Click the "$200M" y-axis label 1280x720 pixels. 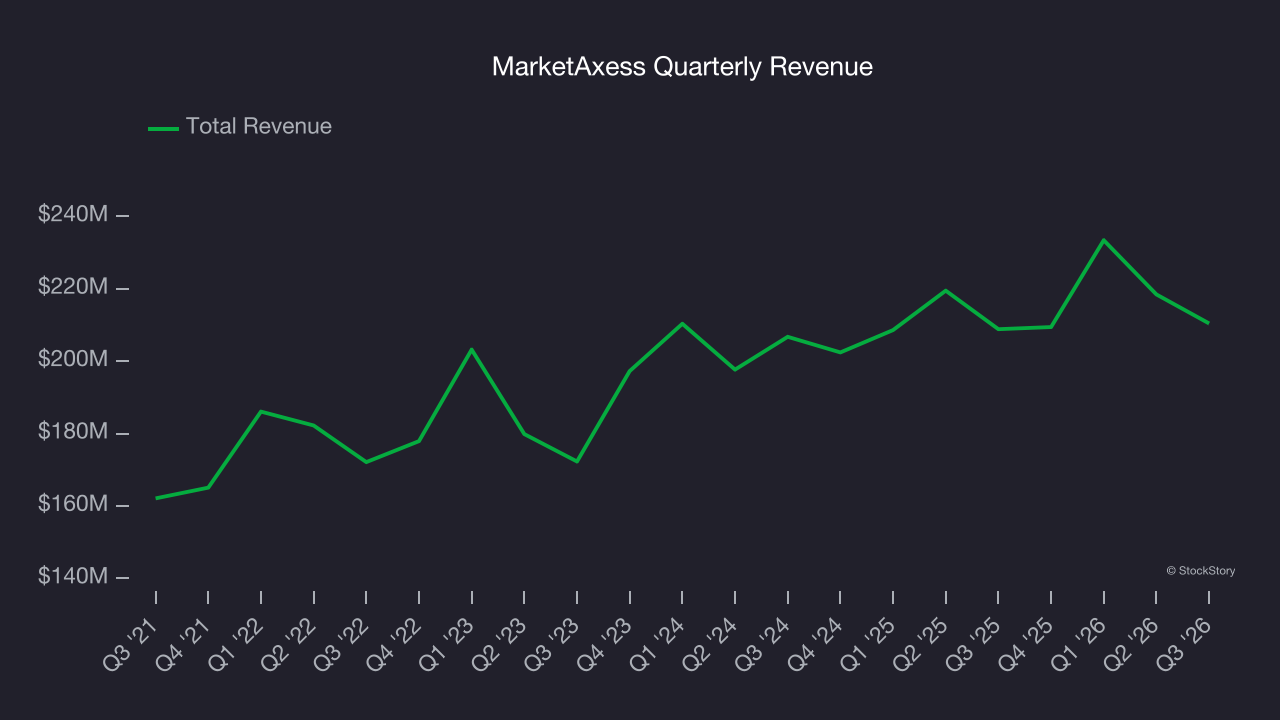point(73,360)
